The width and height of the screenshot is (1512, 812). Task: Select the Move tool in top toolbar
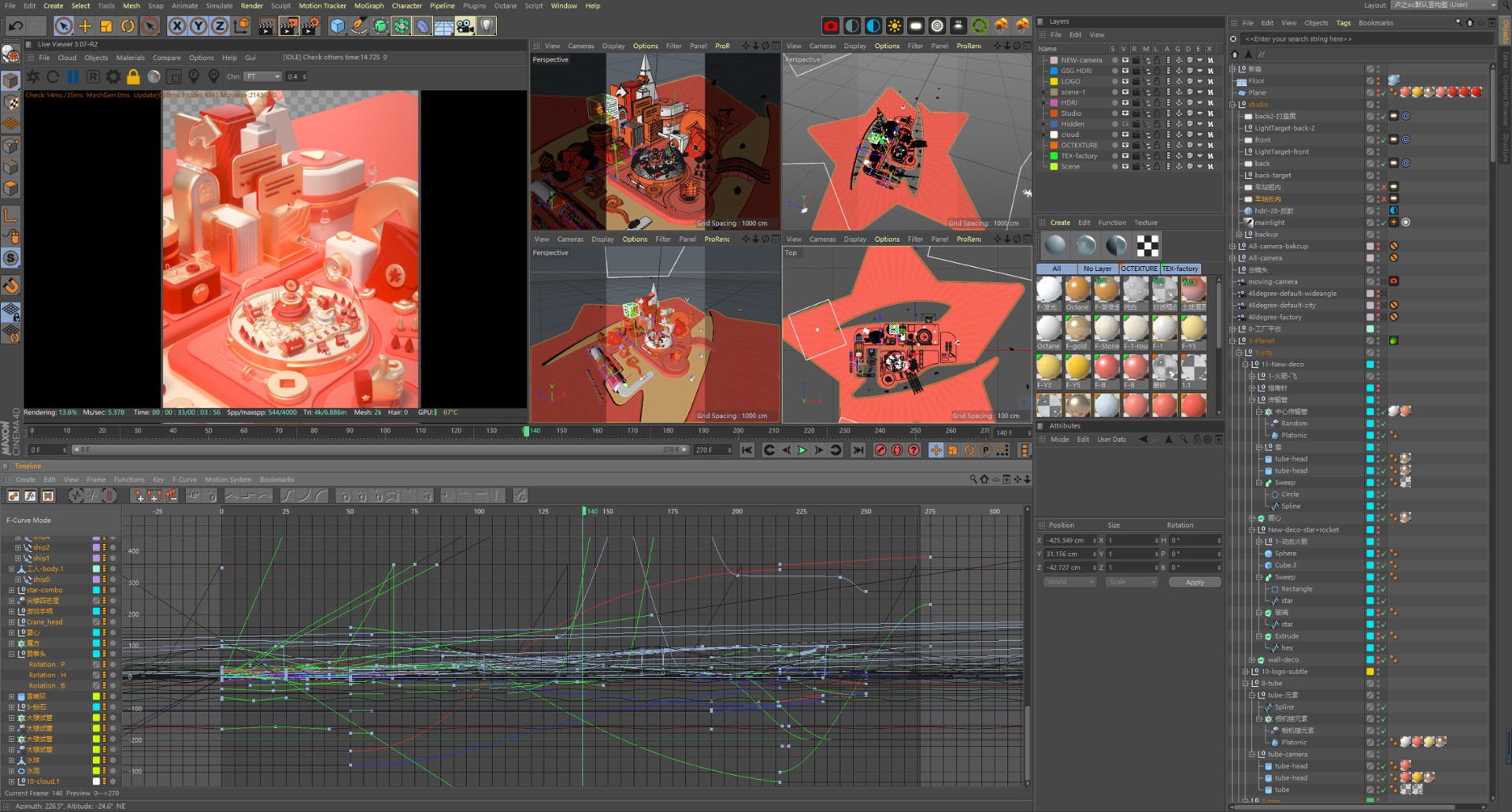(85, 26)
